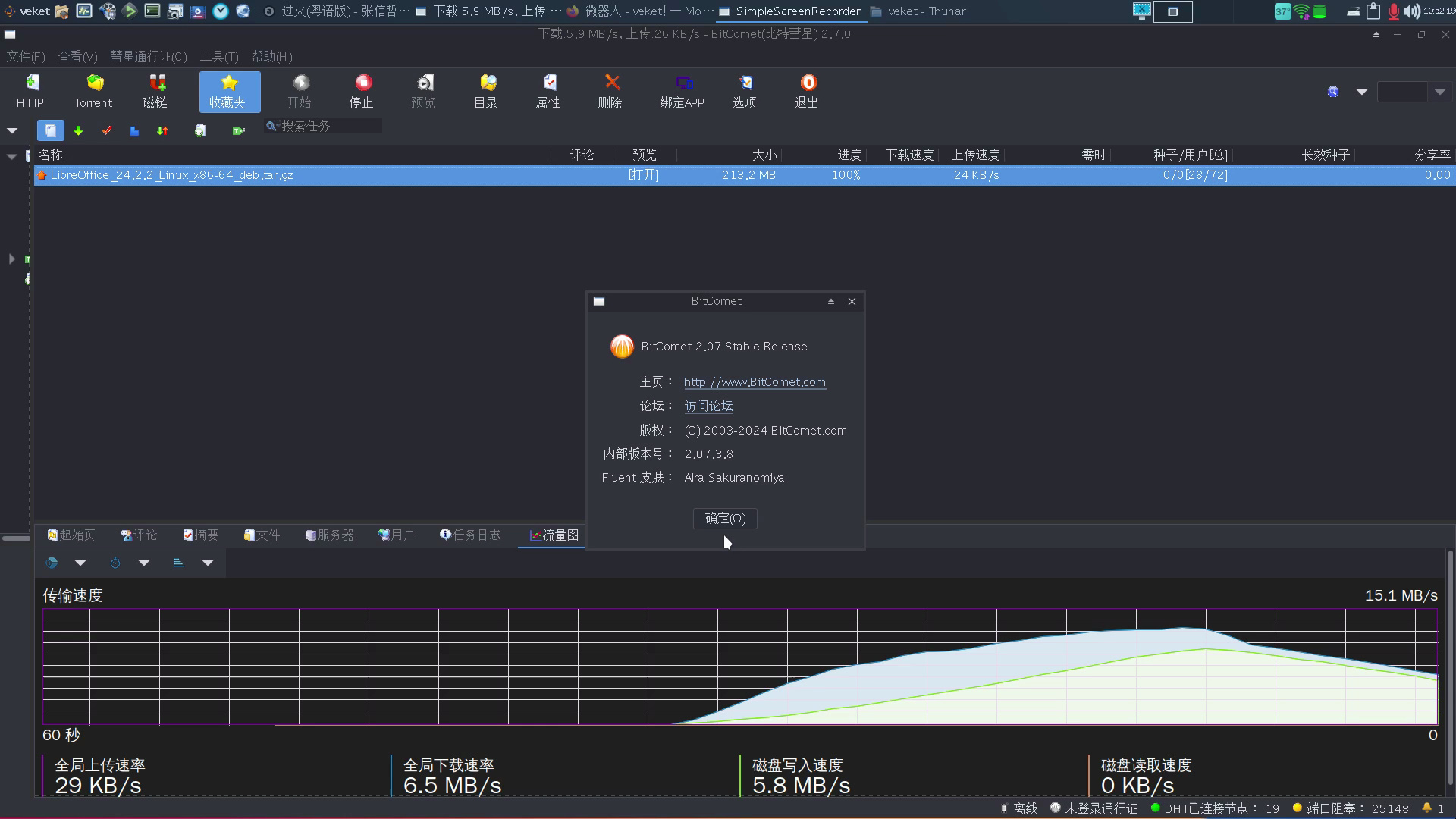This screenshot has height=819, width=1456.
Task: Click the scheduler clock document icon
Action: [x=200, y=130]
